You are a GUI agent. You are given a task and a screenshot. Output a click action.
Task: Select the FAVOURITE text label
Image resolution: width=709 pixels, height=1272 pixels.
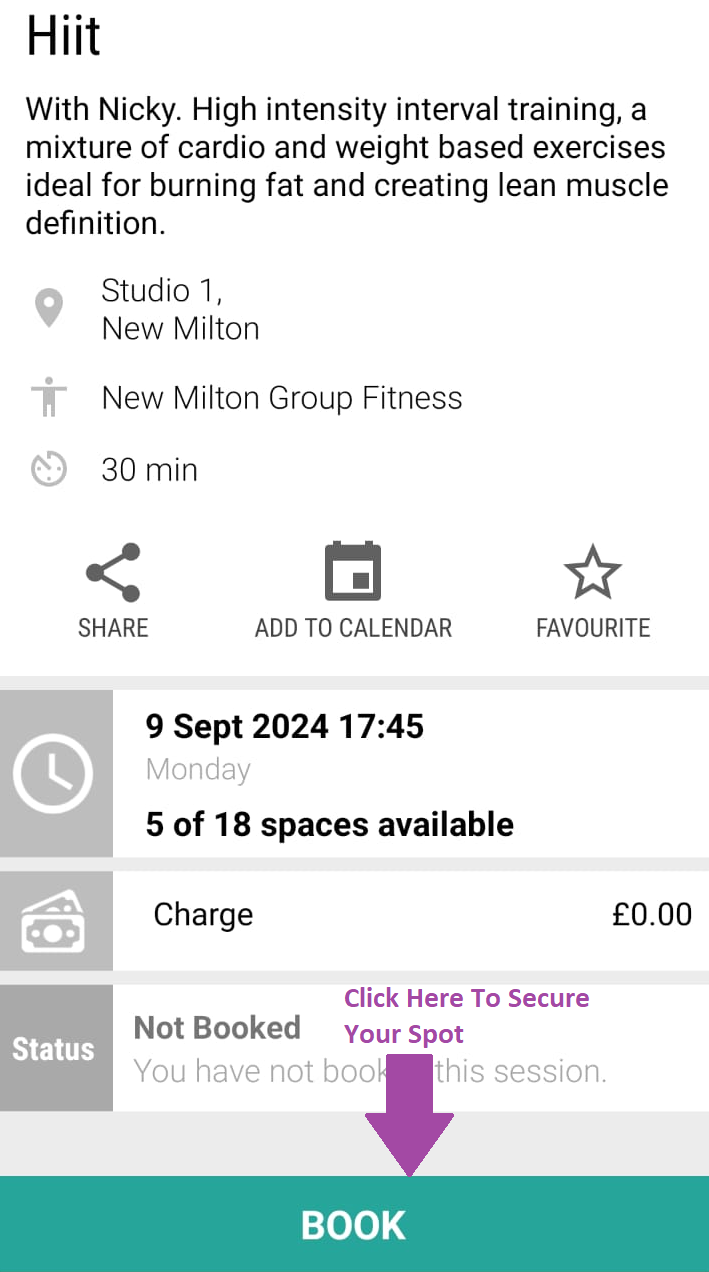(593, 628)
